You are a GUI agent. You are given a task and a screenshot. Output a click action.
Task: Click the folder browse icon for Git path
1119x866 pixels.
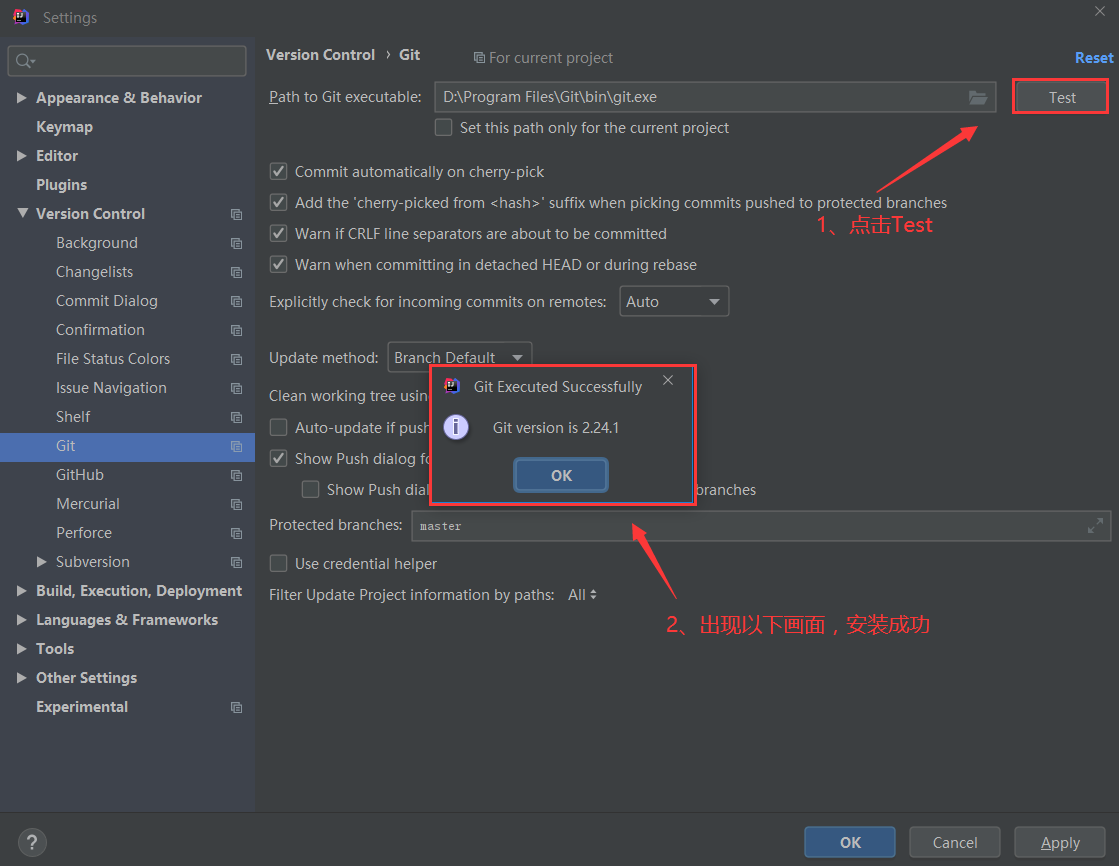pyautogui.click(x=978, y=97)
